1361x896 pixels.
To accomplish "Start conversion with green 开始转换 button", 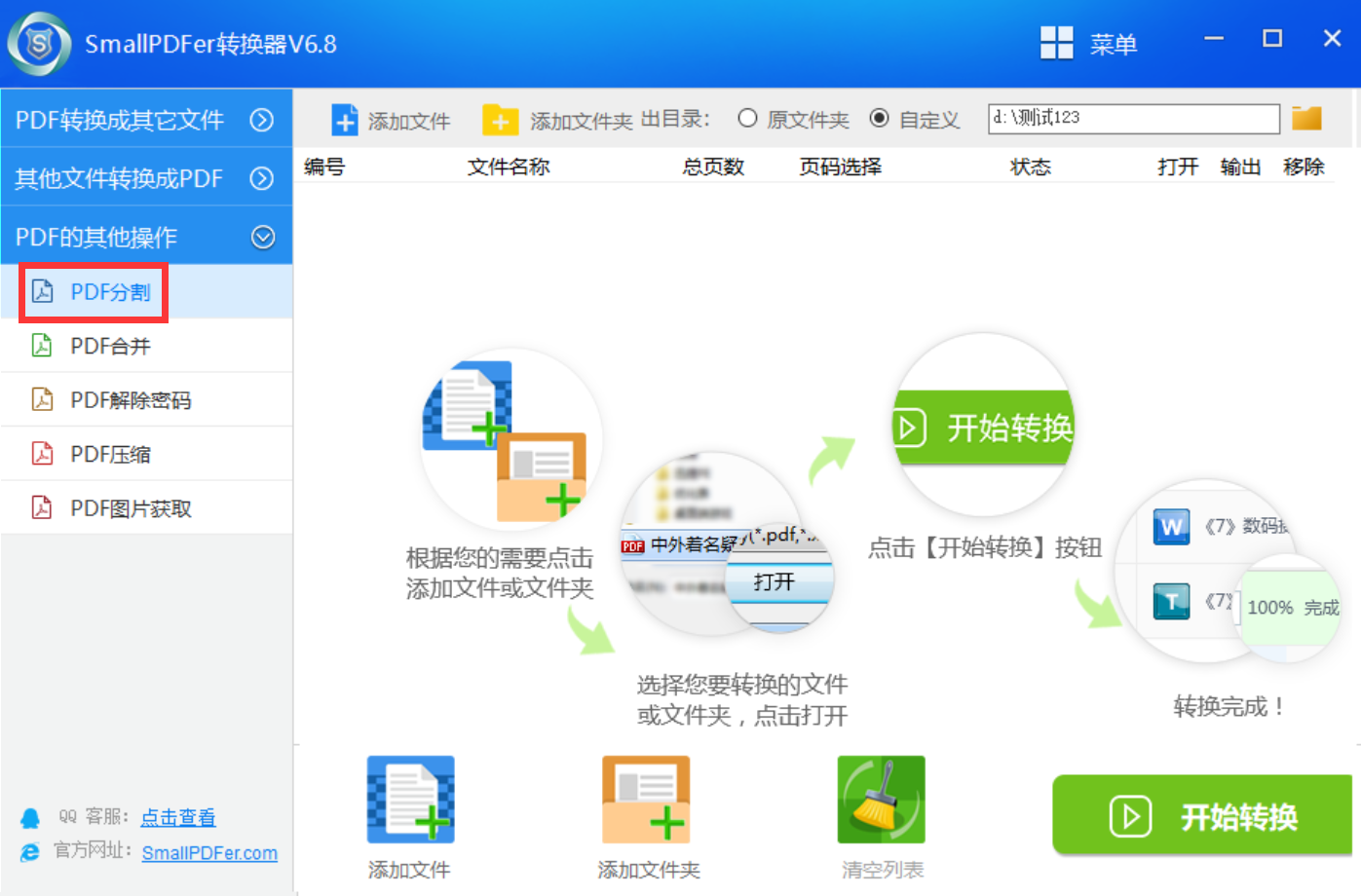I will pos(1202,815).
